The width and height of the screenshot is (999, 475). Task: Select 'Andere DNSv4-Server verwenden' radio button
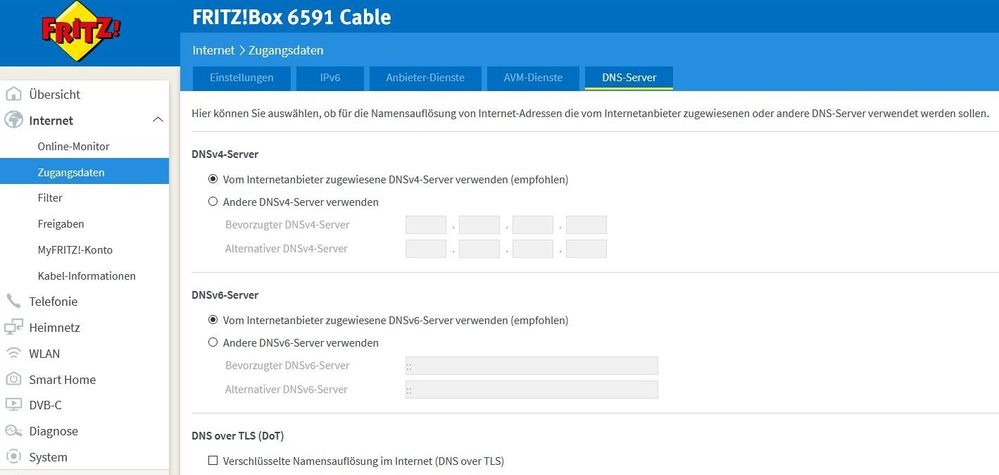coord(213,202)
